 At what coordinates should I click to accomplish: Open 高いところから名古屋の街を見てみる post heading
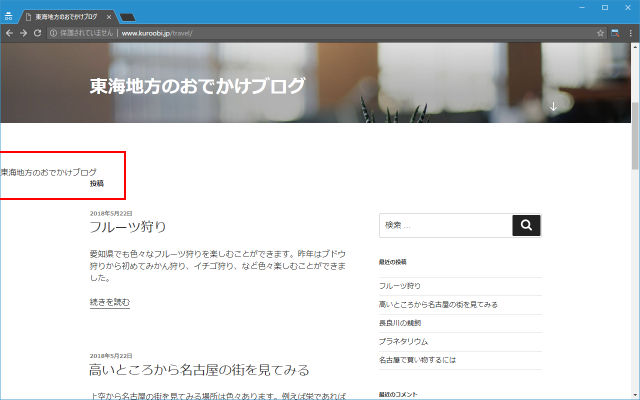[x=199, y=370]
